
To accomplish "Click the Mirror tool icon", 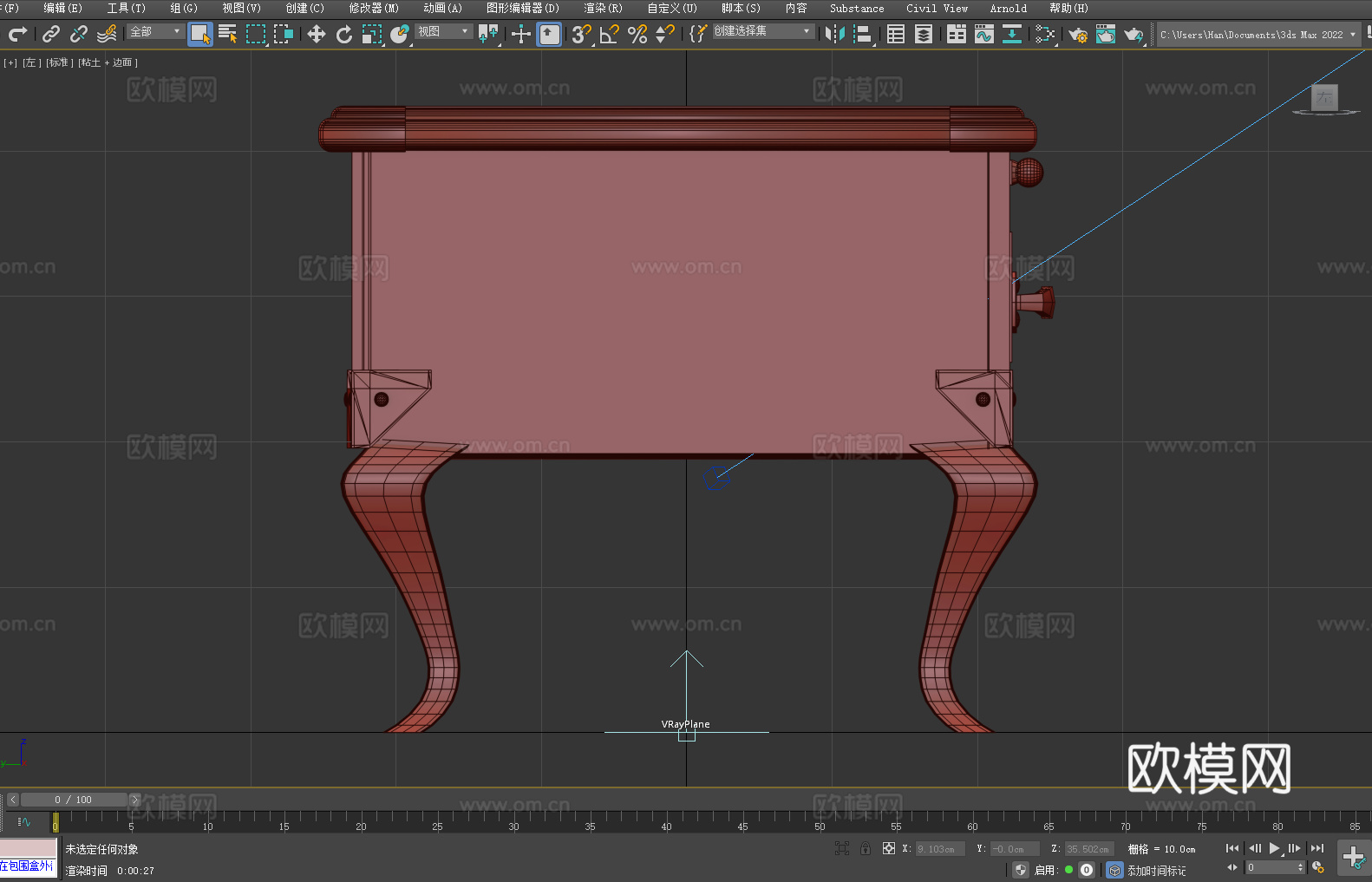I will (x=835, y=34).
